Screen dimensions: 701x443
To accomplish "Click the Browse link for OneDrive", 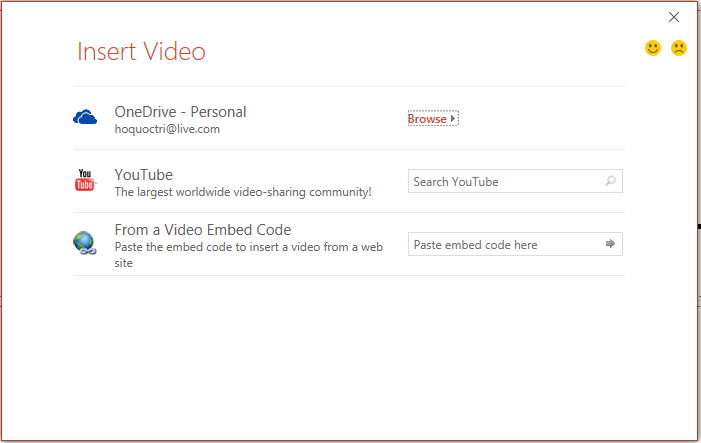I will point(433,118).
